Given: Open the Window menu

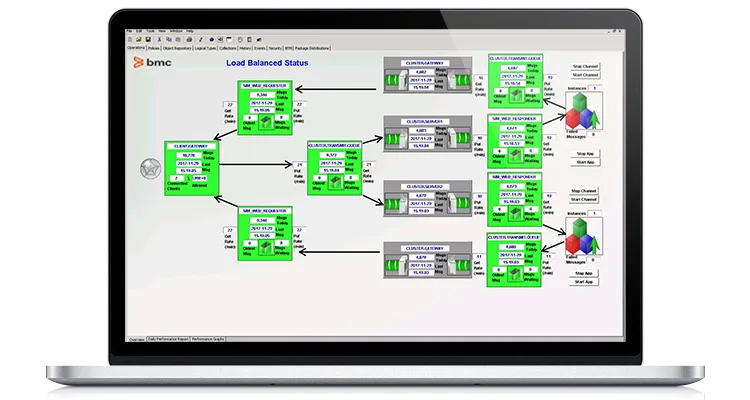Looking at the screenshot, I should [x=176, y=31].
